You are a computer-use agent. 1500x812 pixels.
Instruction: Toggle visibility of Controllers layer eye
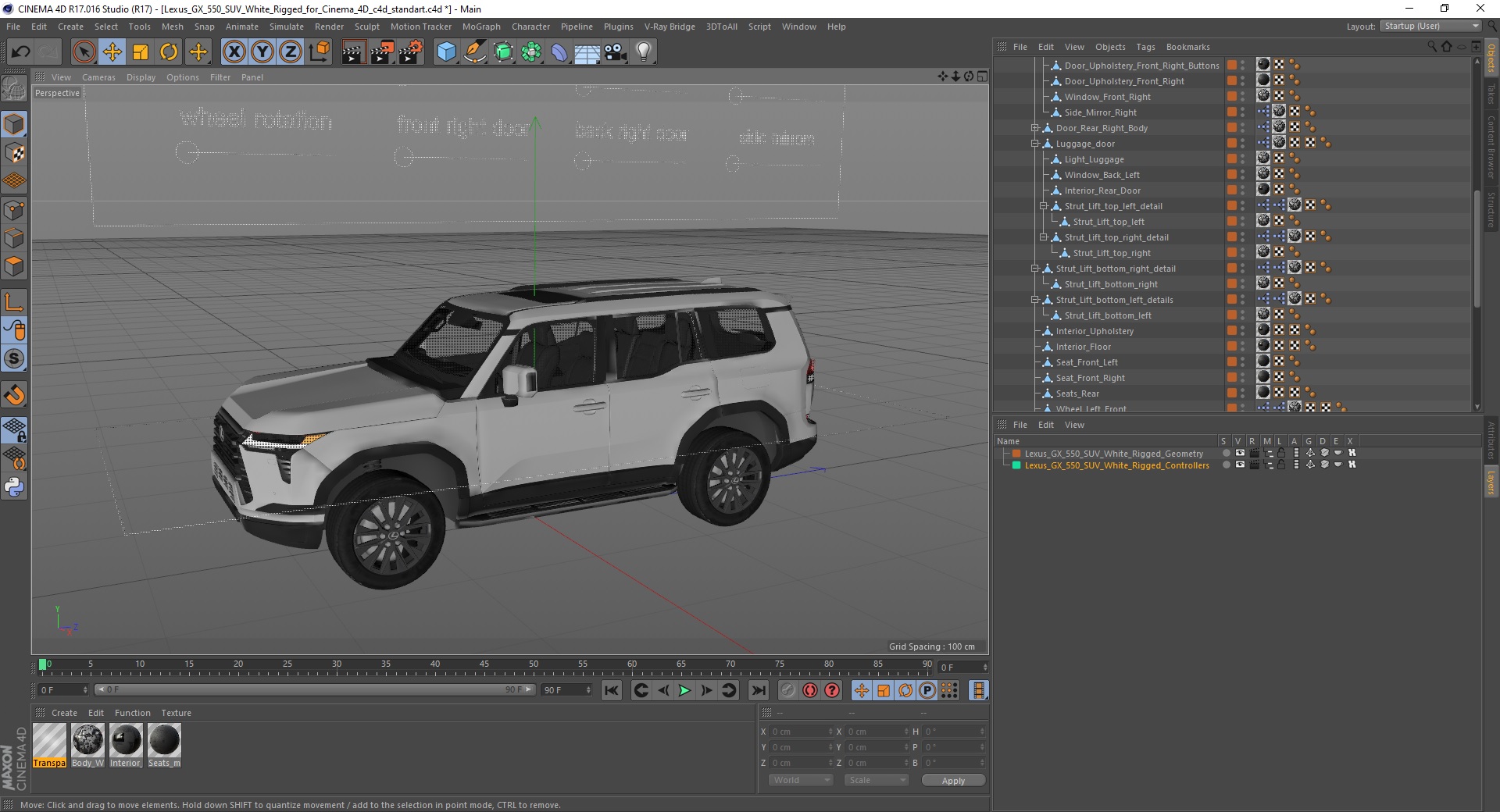pyautogui.click(x=1240, y=465)
